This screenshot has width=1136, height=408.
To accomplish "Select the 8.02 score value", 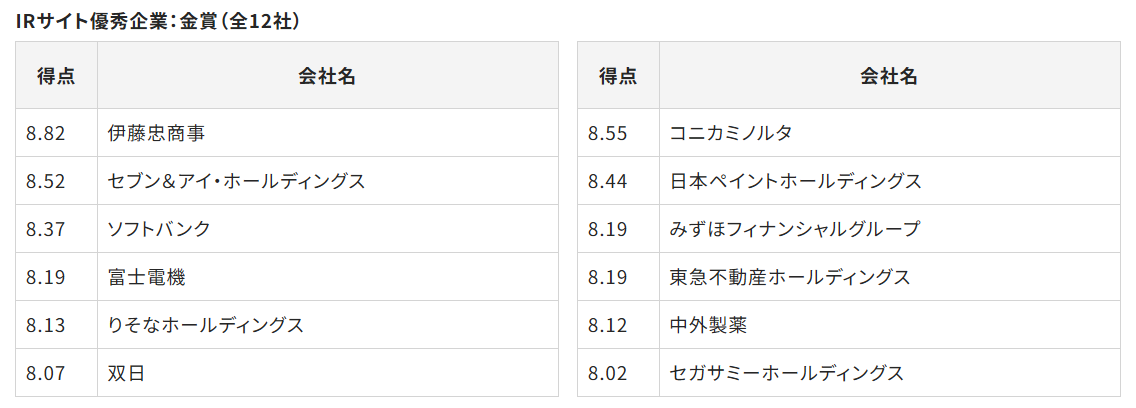I will pos(608,373).
